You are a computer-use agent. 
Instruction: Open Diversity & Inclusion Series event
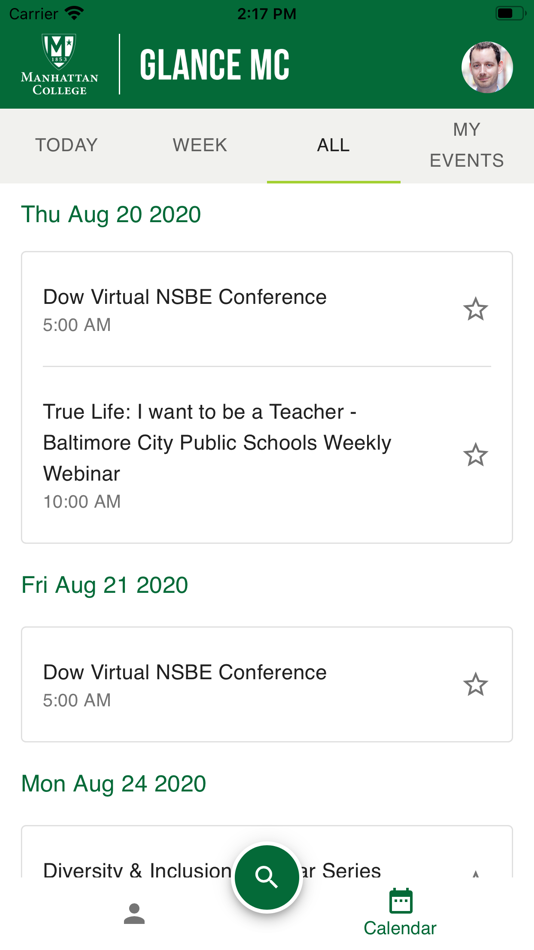[x=267, y=852]
